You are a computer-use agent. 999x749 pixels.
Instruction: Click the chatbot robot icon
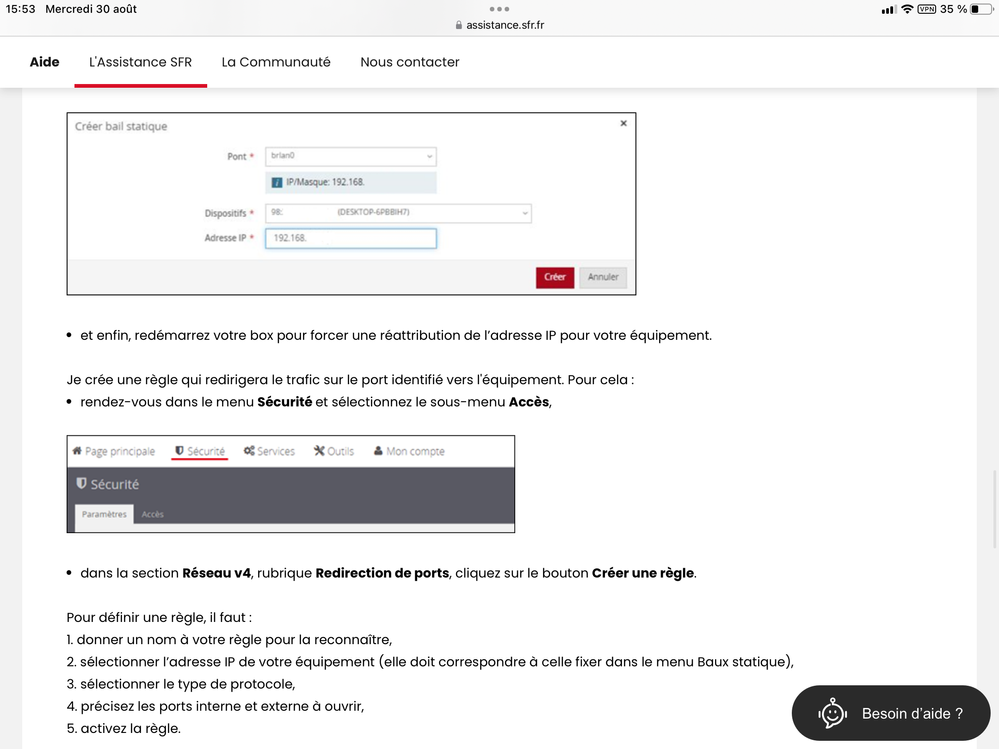click(x=832, y=713)
